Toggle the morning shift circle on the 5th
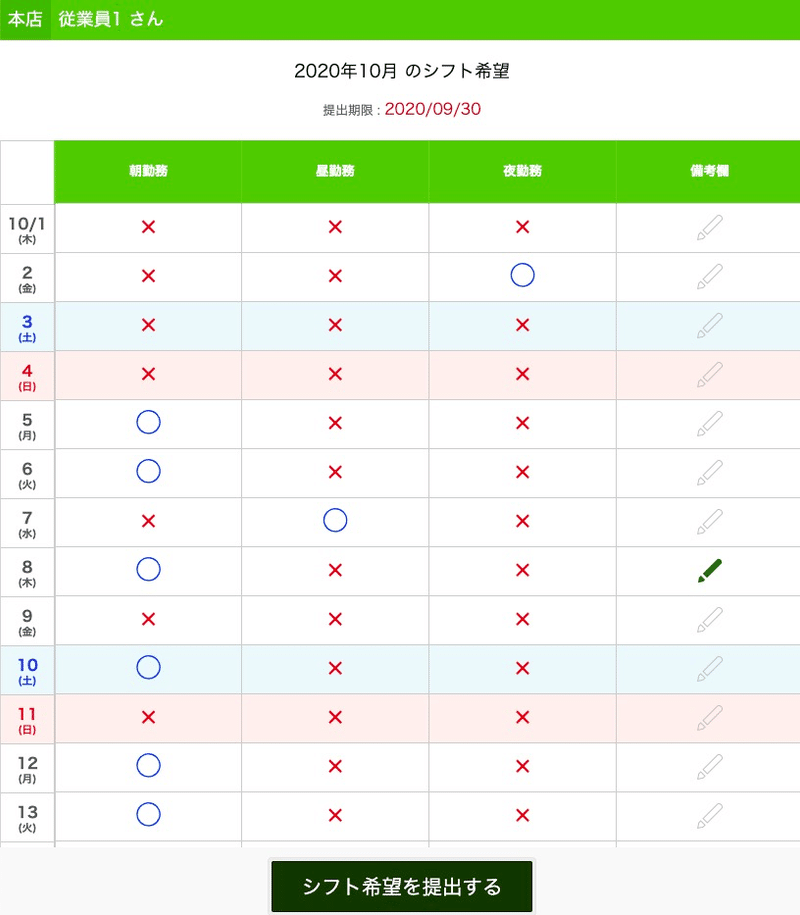 click(x=148, y=423)
